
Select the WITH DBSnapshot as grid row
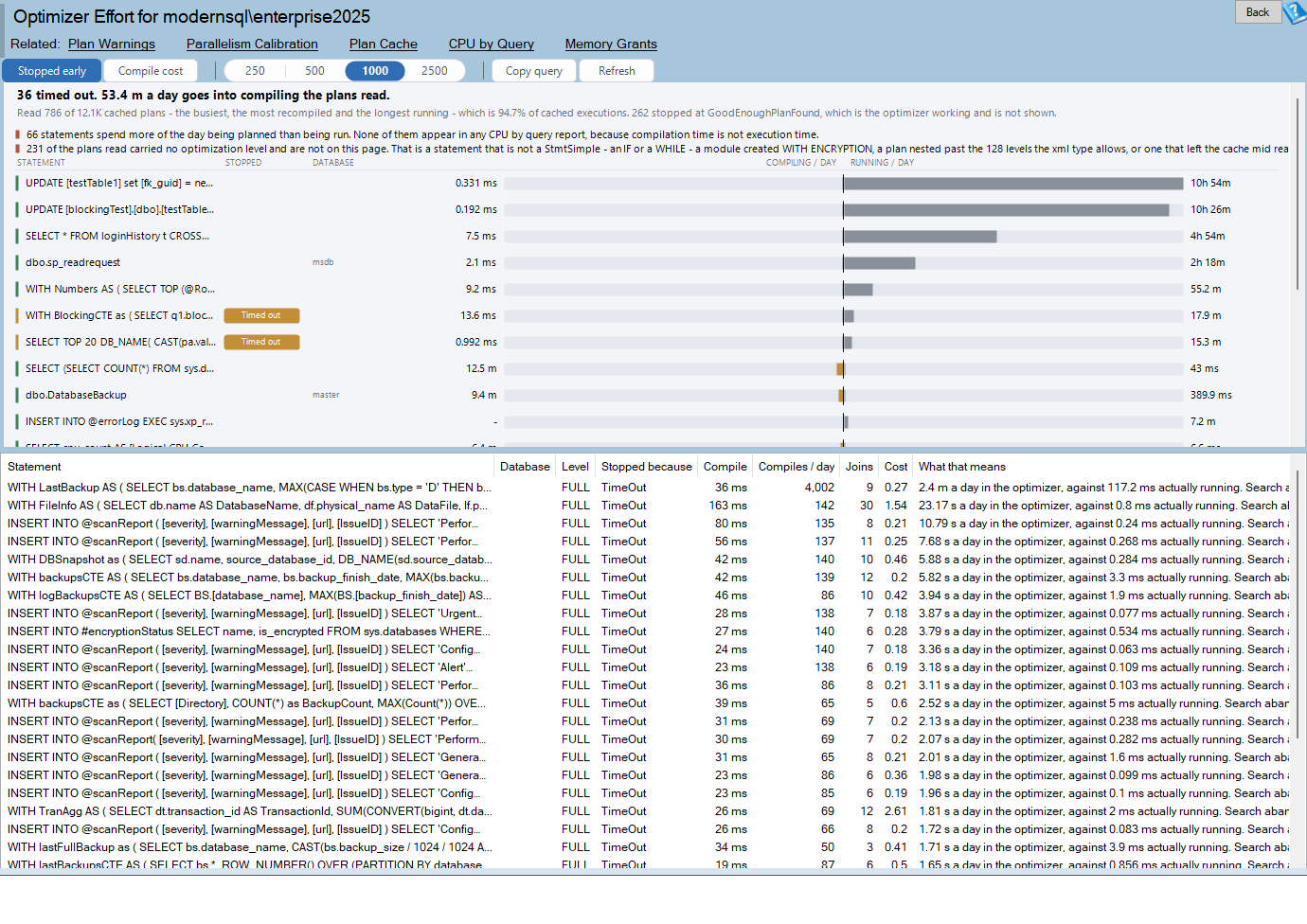pyautogui.click(x=647, y=560)
